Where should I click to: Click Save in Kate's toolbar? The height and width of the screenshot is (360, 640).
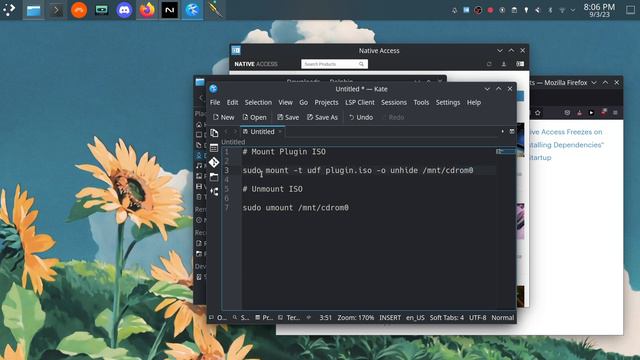coord(288,118)
